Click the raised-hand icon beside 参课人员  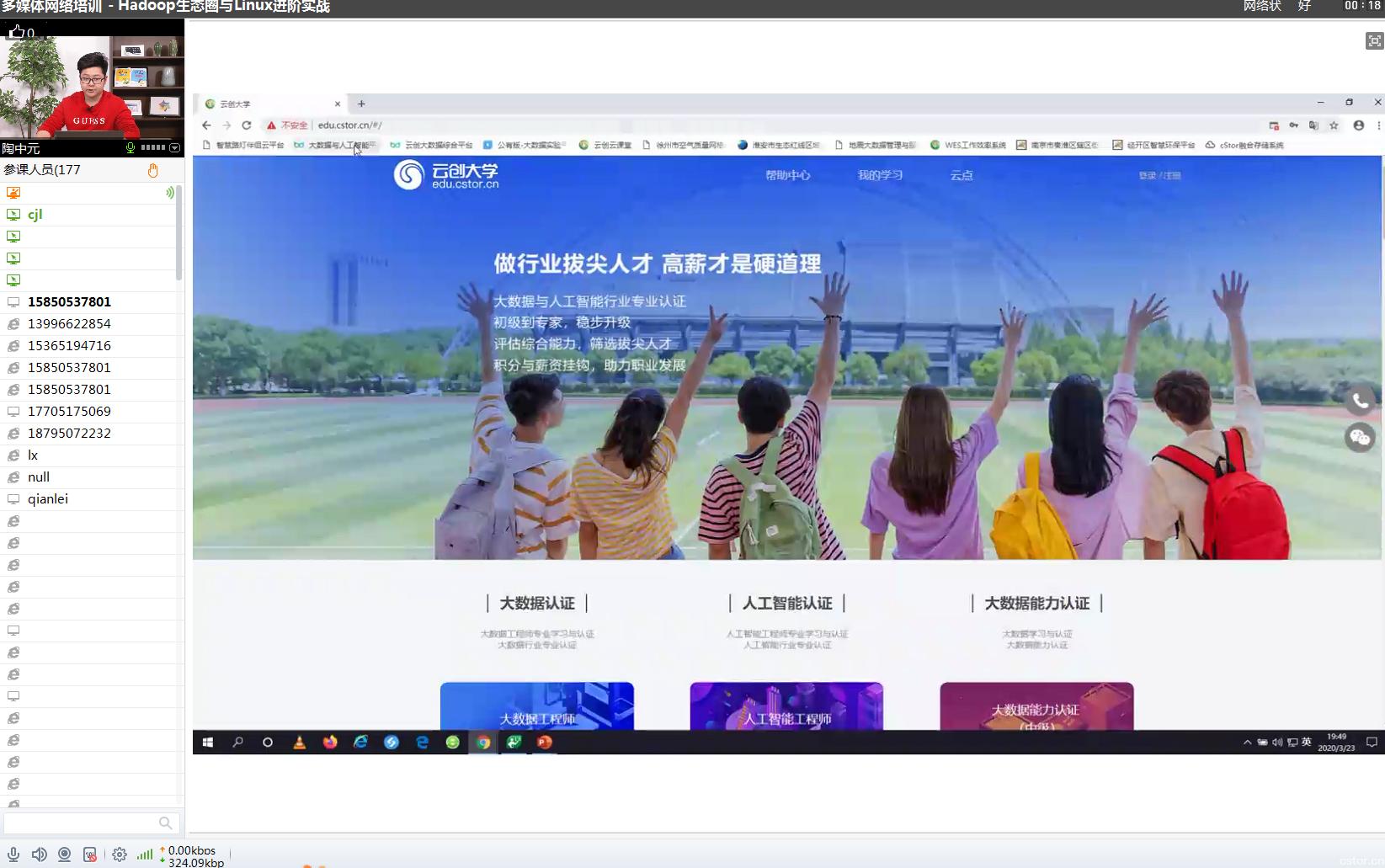[152, 170]
